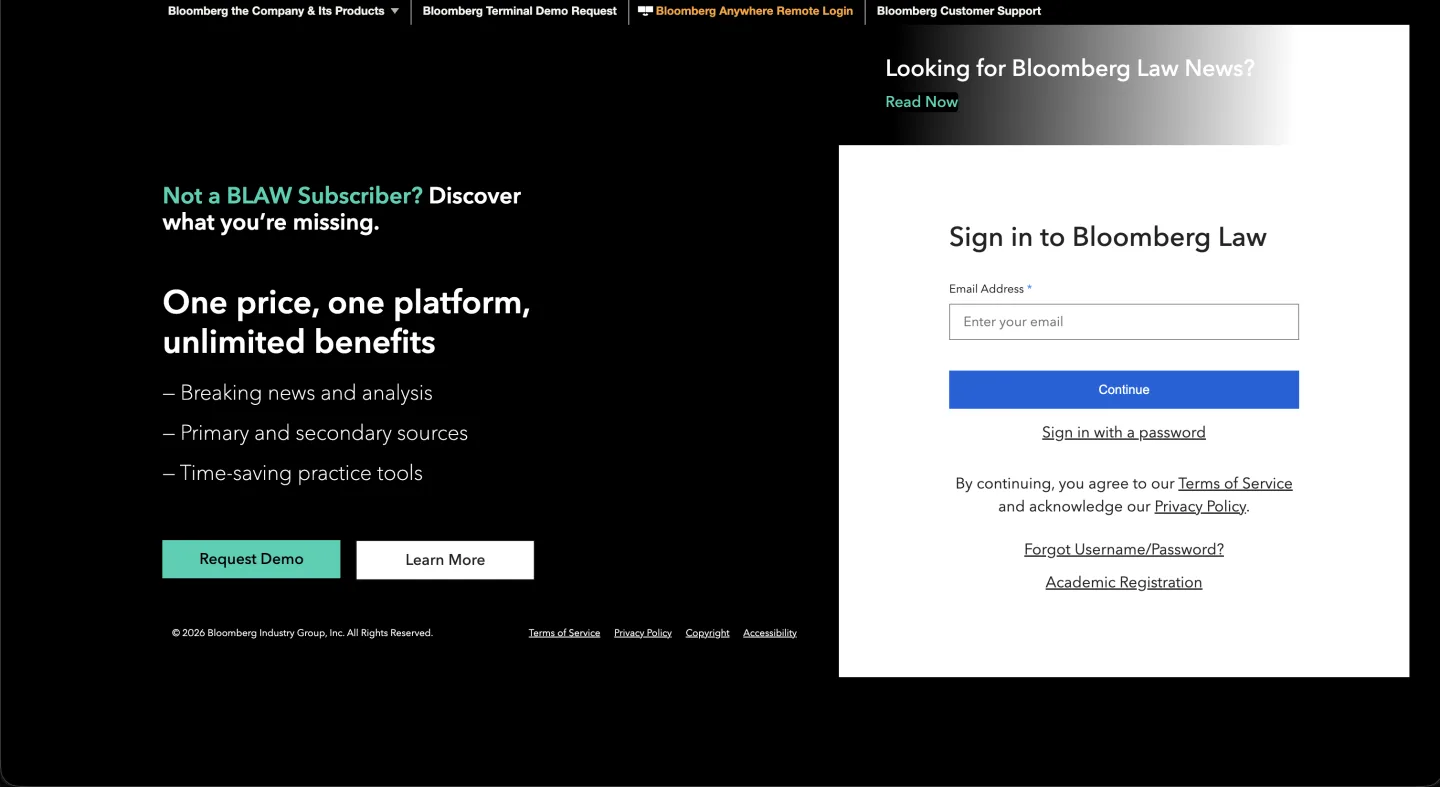Choose Sign in with a password
This screenshot has height=787, width=1440.
[x=1124, y=432]
